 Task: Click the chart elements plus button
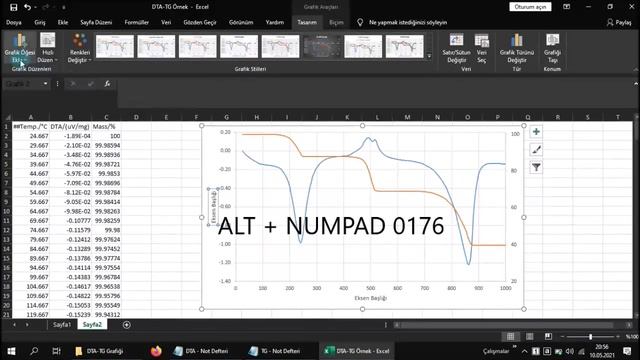pos(536,131)
